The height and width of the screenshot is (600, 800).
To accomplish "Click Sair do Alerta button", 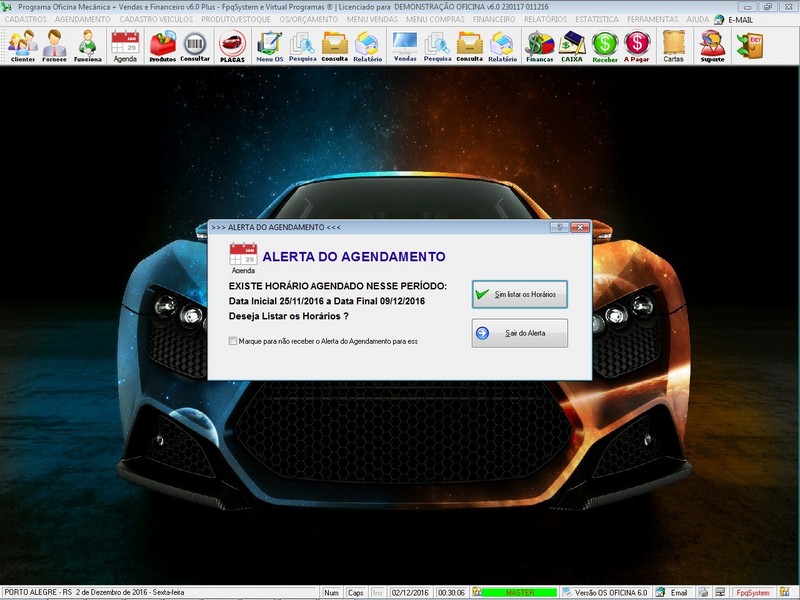I will pos(519,333).
